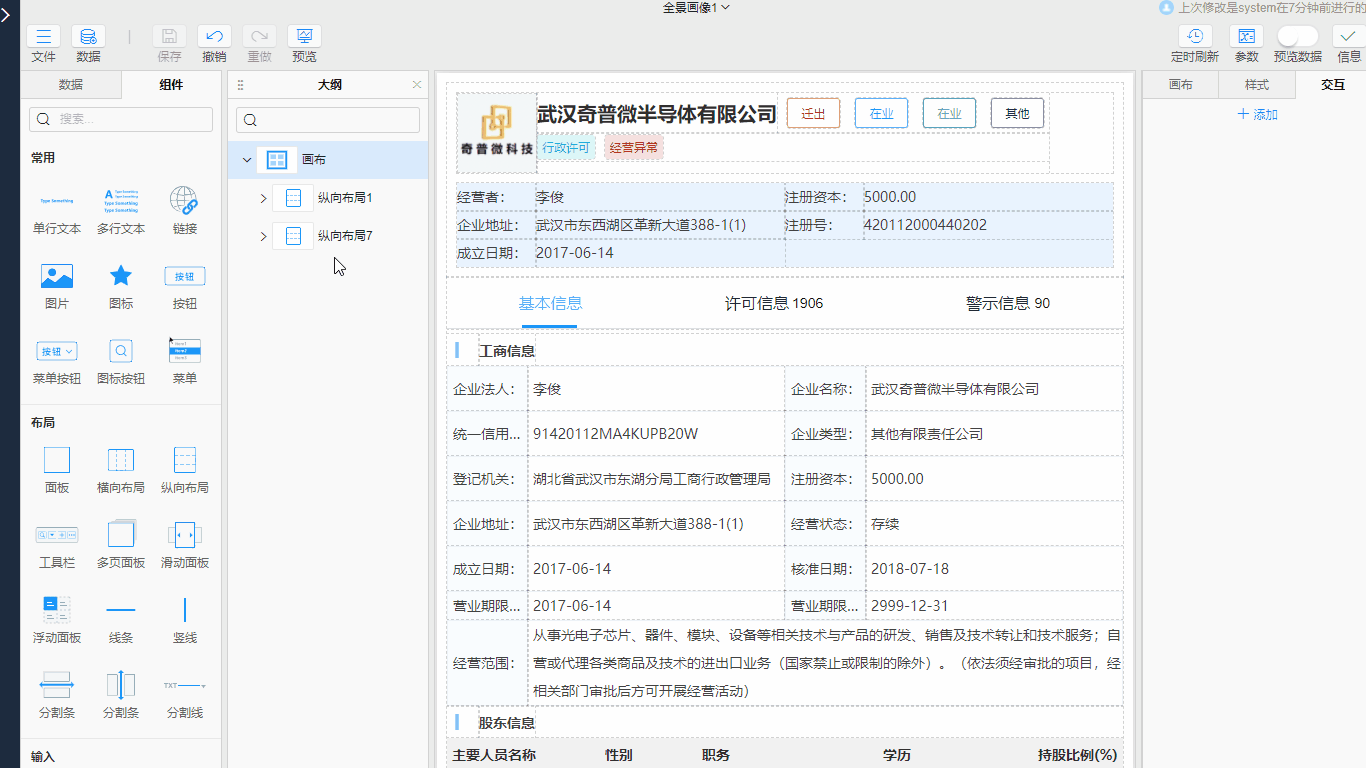Select the 工商信息 section heading

point(507,351)
